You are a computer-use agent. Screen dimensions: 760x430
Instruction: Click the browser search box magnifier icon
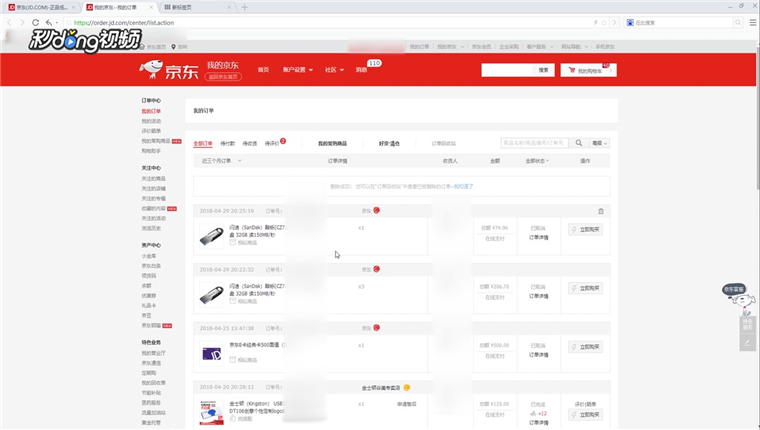(738, 22)
